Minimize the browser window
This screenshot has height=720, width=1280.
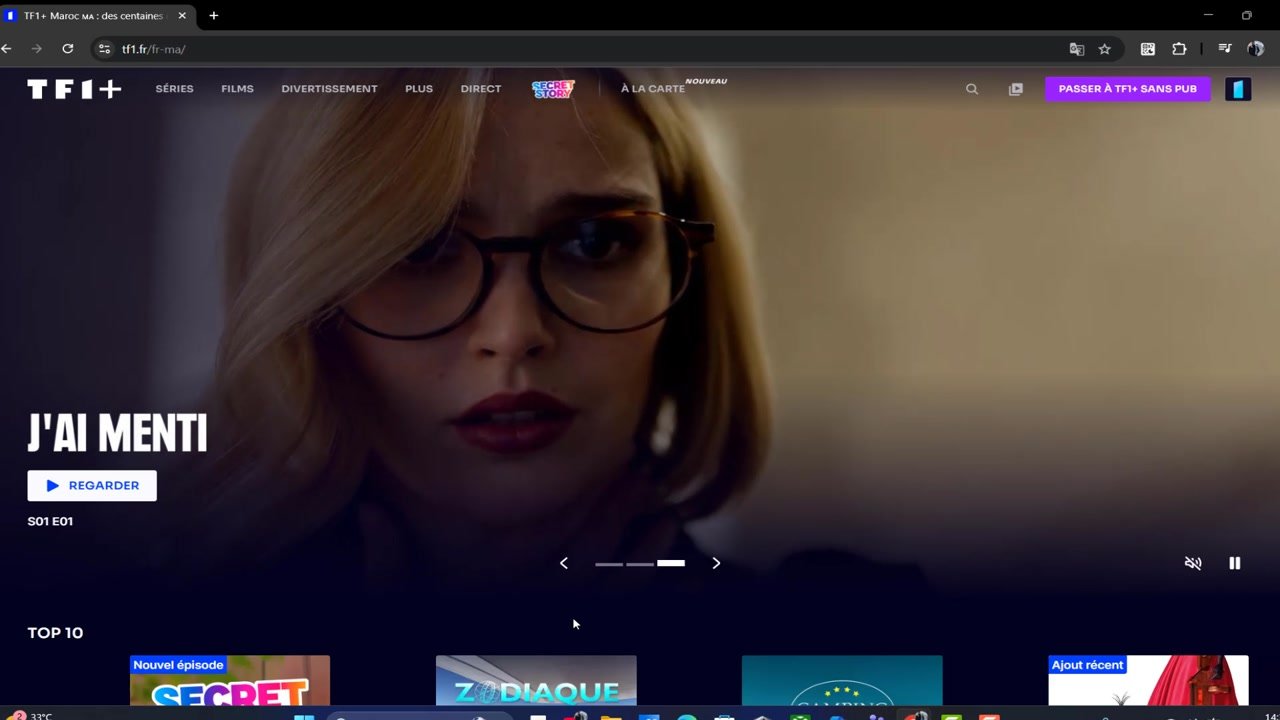click(1208, 15)
